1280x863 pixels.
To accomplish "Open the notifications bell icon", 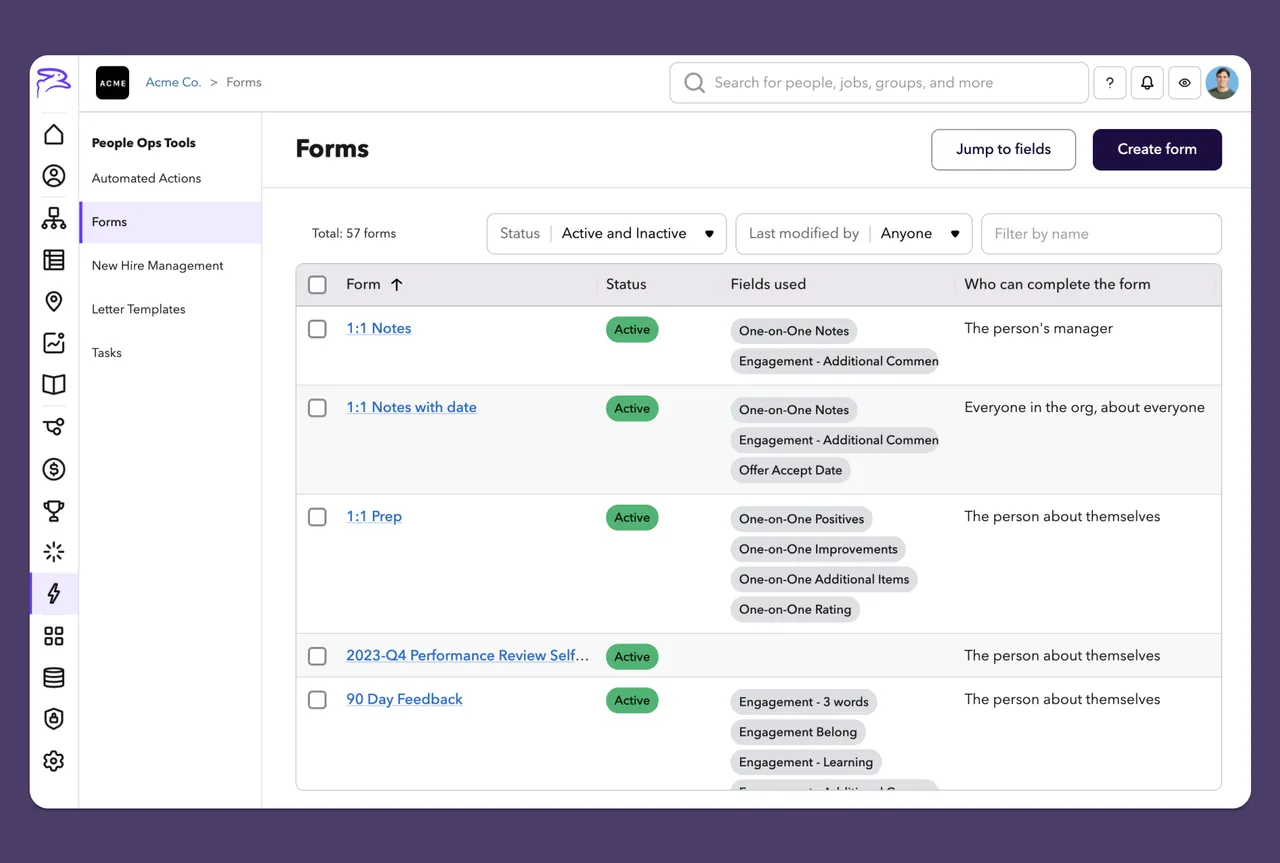I will pos(1147,82).
